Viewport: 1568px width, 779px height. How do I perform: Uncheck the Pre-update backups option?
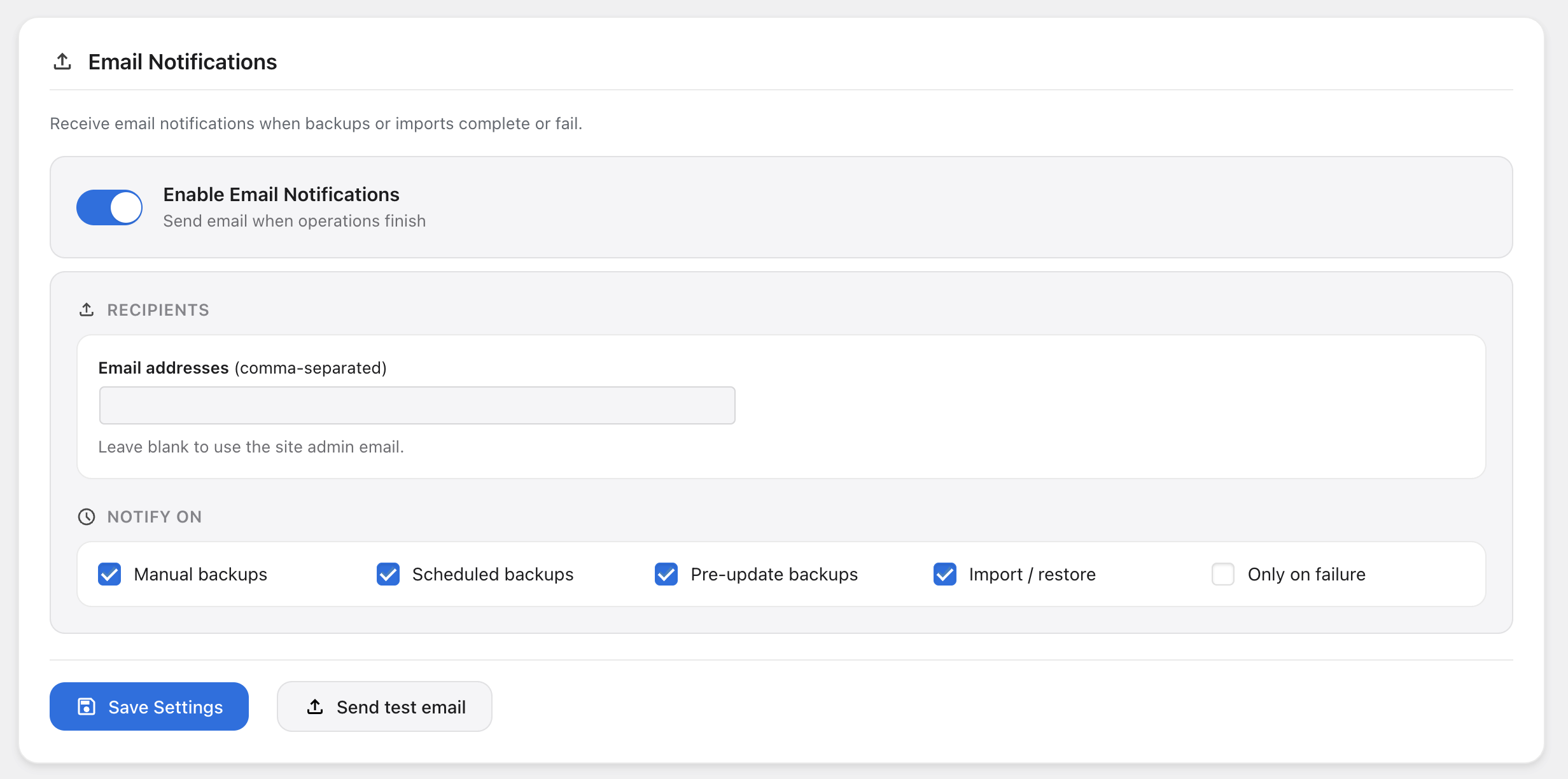[666, 574]
